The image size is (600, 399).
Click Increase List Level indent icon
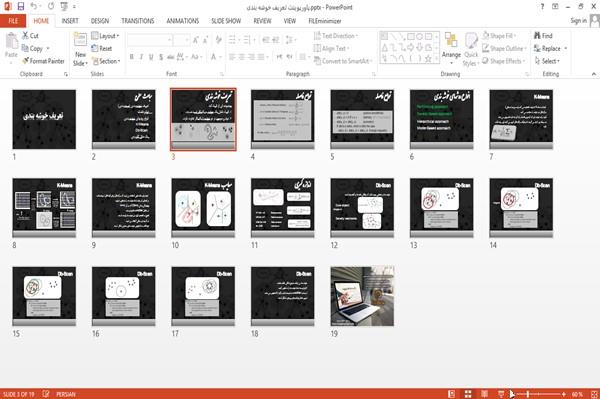point(276,40)
